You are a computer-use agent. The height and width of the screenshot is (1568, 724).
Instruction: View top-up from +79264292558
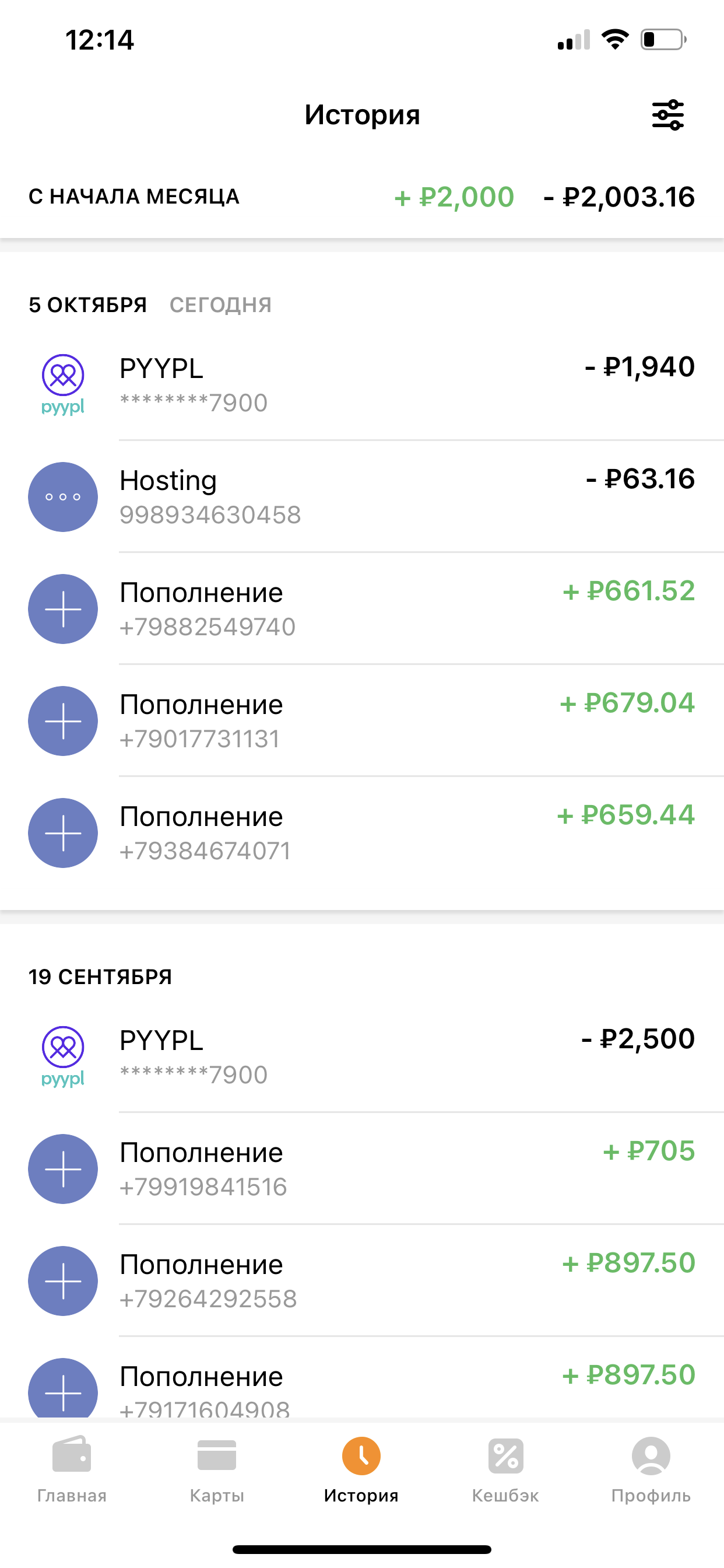click(402, 1280)
